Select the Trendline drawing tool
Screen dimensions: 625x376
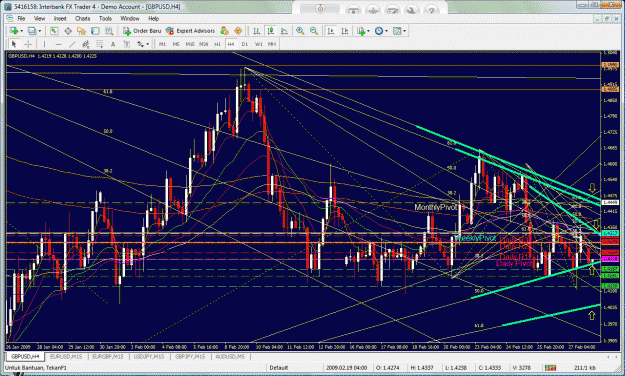tap(72, 44)
